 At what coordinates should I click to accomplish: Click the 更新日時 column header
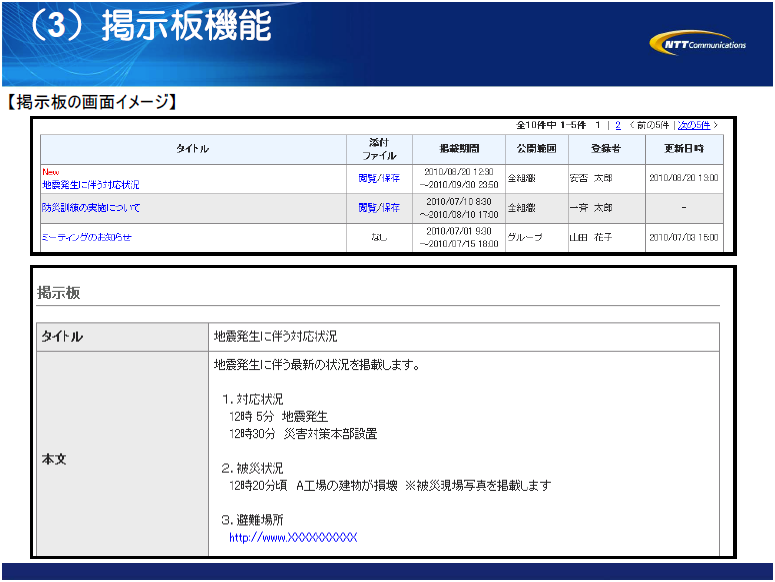[684, 149]
